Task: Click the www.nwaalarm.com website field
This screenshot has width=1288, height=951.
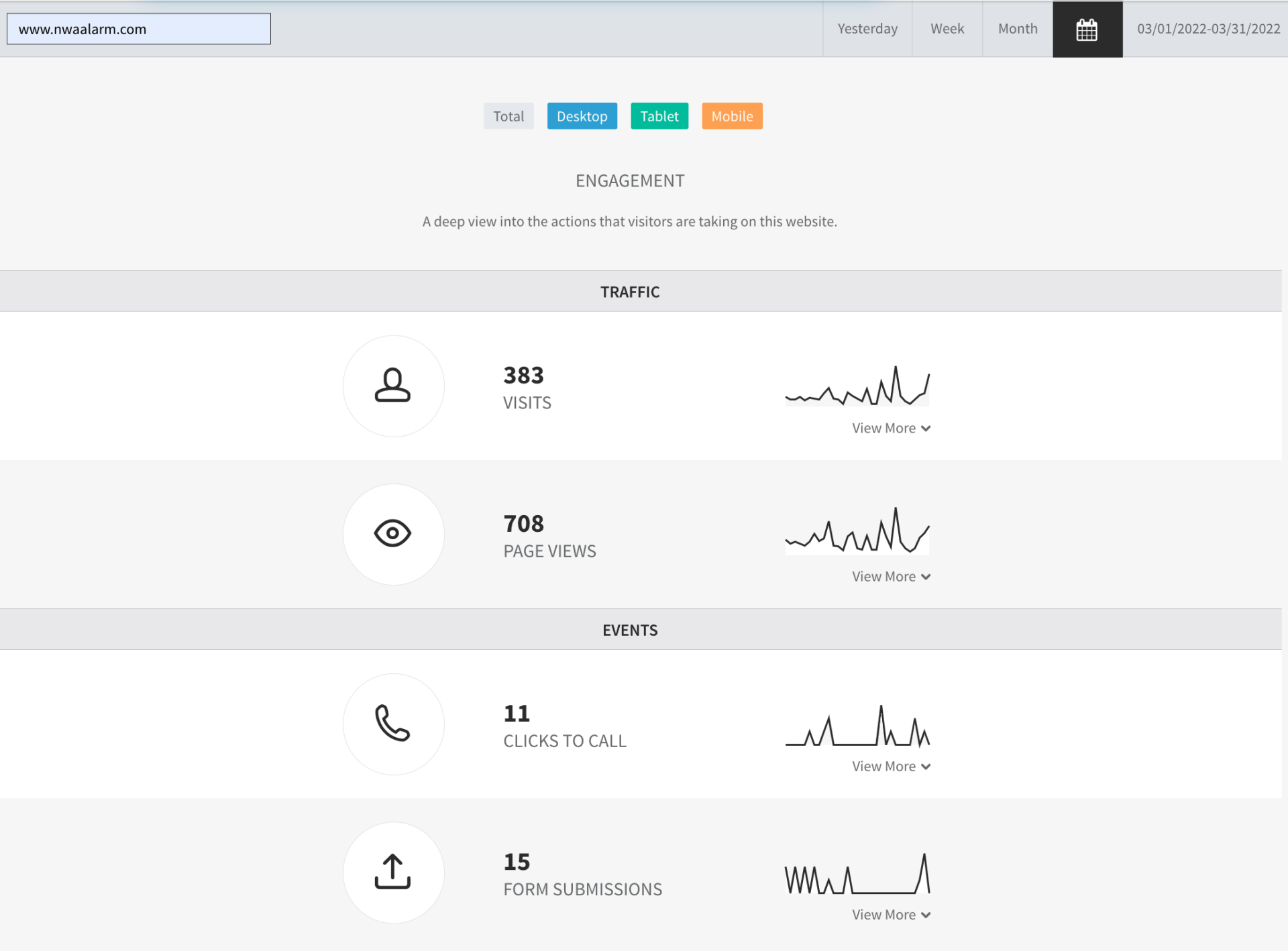Action: [139, 29]
